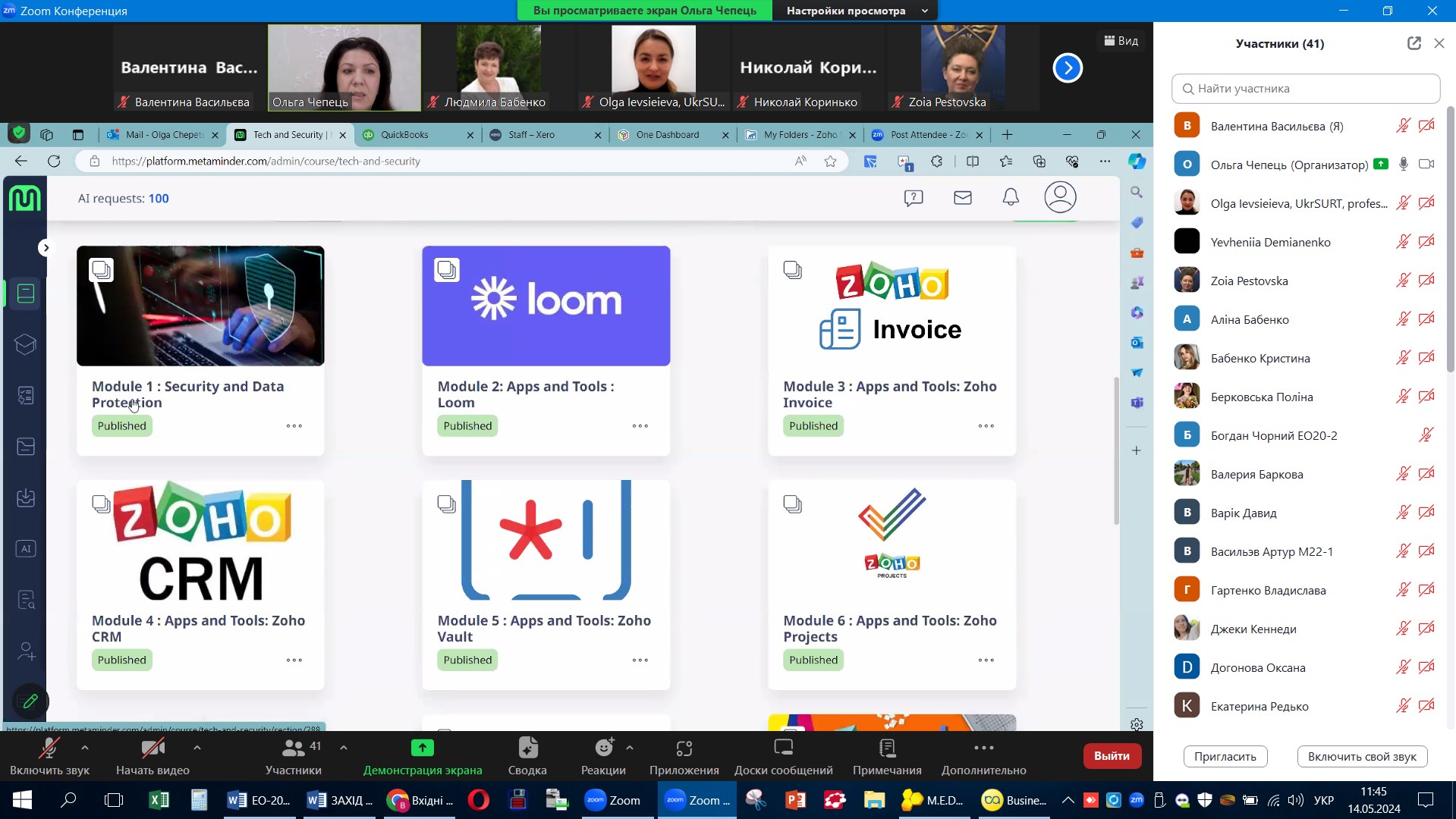Toggle Валентина Васильєва muted mic icon in list
Screen dimensions: 1456x819
(x=1404, y=126)
